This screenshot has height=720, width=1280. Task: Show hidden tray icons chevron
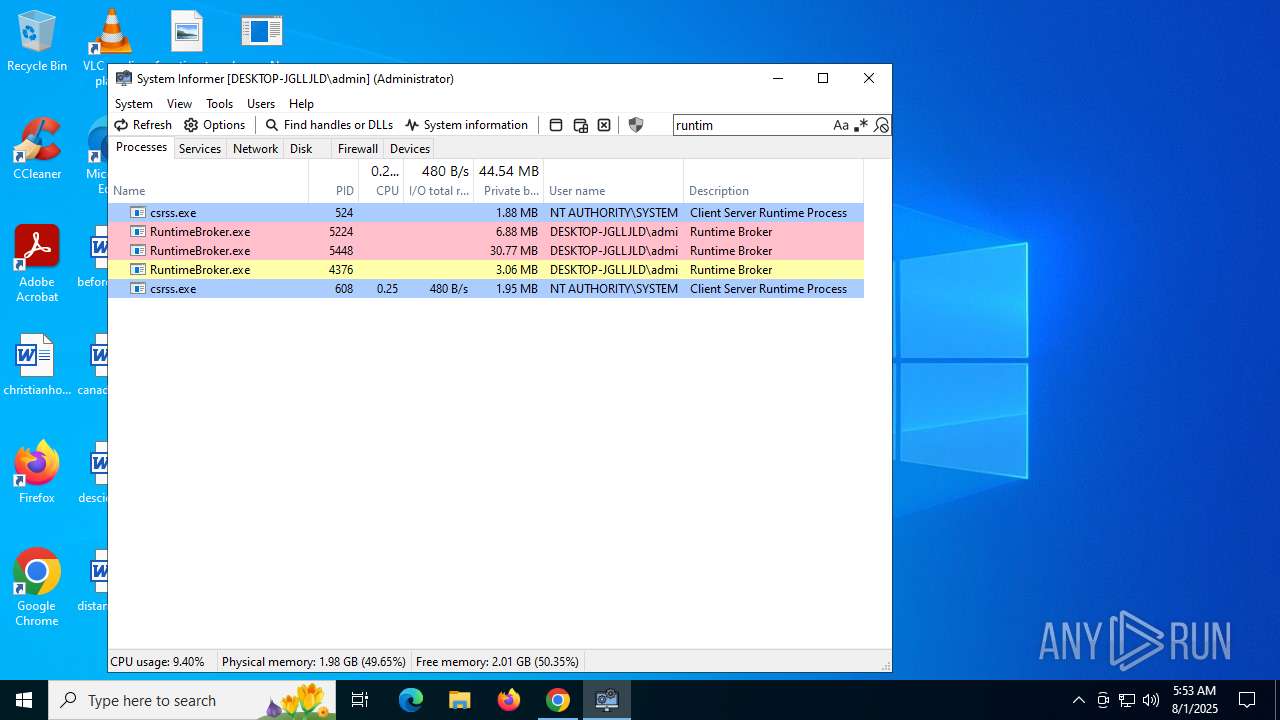1078,700
